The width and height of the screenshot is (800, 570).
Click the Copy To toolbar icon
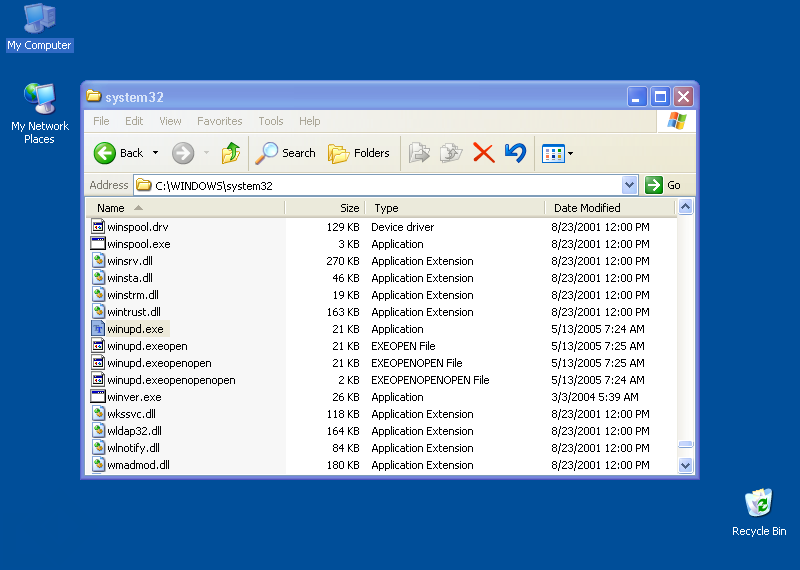pos(451,153)
